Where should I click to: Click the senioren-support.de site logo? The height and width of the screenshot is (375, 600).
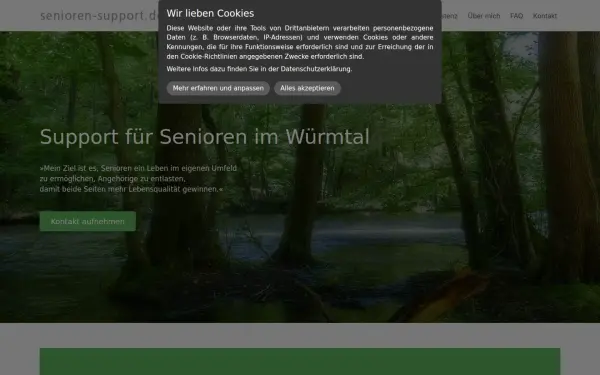coord(99,16)
